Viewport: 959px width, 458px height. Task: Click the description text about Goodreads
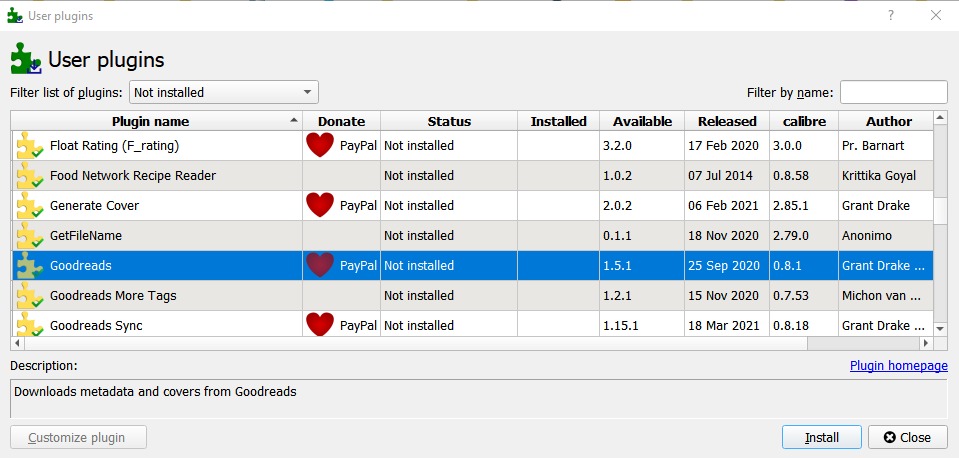(x=155, y=391)
